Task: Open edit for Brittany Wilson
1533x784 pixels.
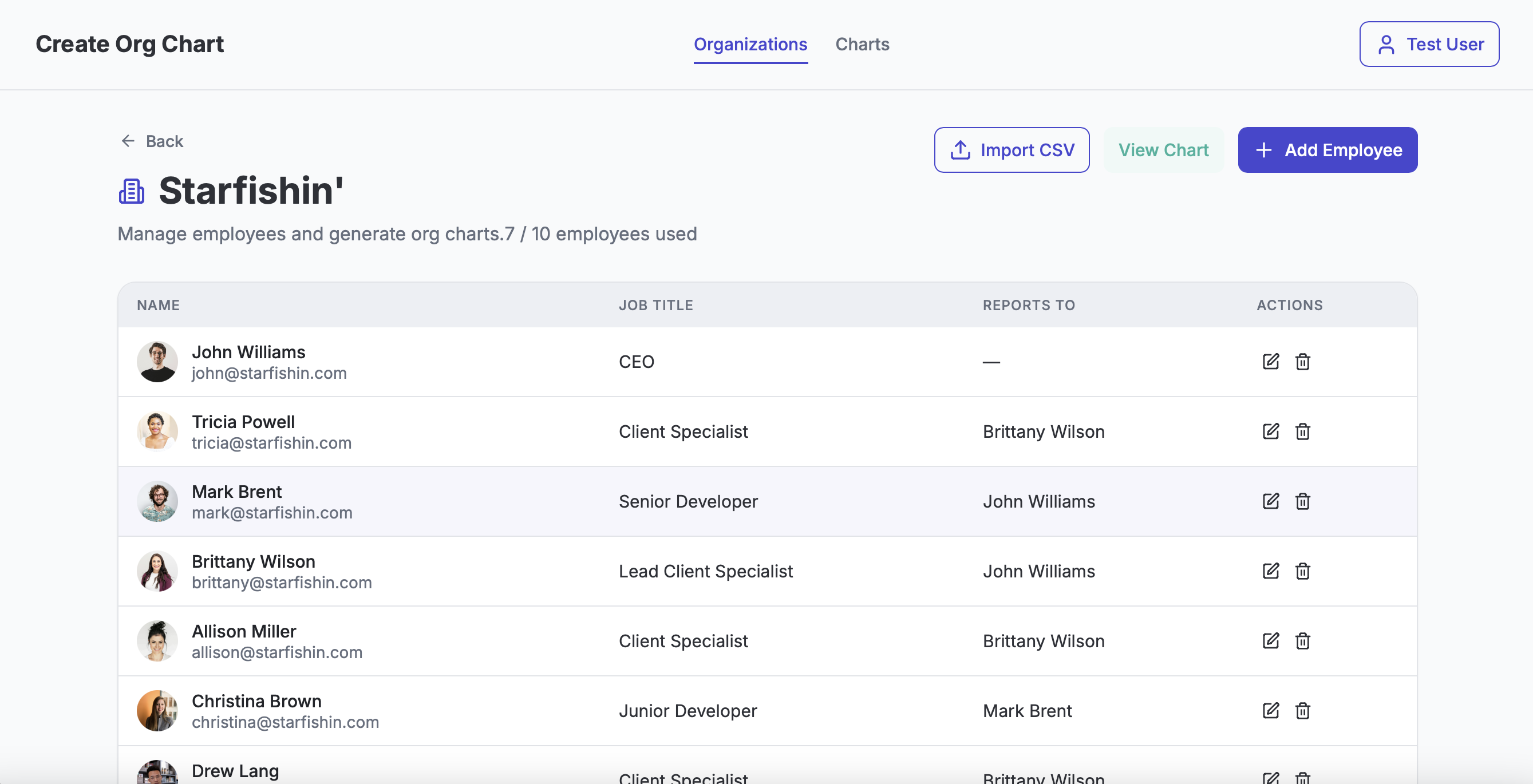Action: [1270, 571]
